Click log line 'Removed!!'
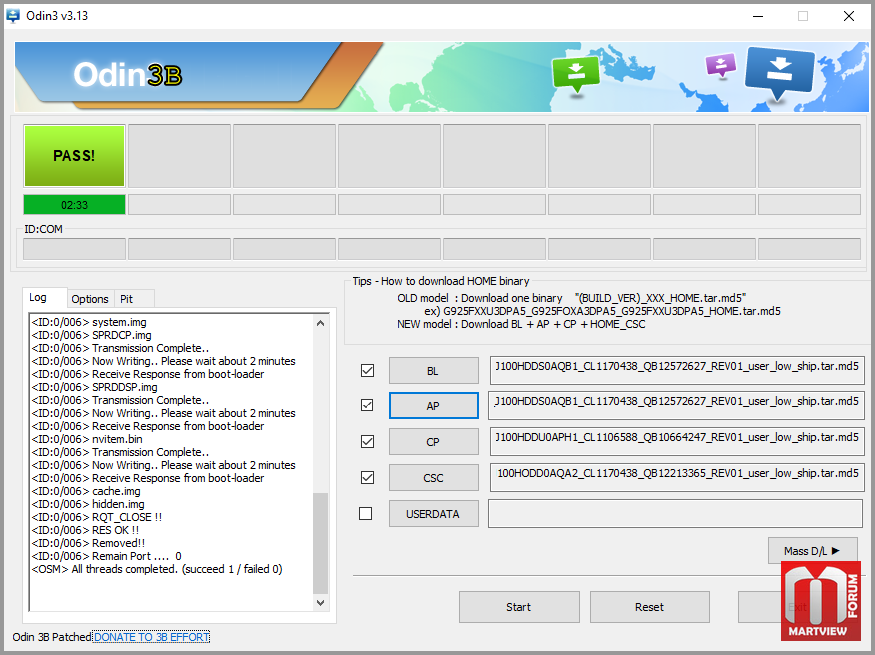This screenshot has width=875, height=655. [x=88, y=543]
